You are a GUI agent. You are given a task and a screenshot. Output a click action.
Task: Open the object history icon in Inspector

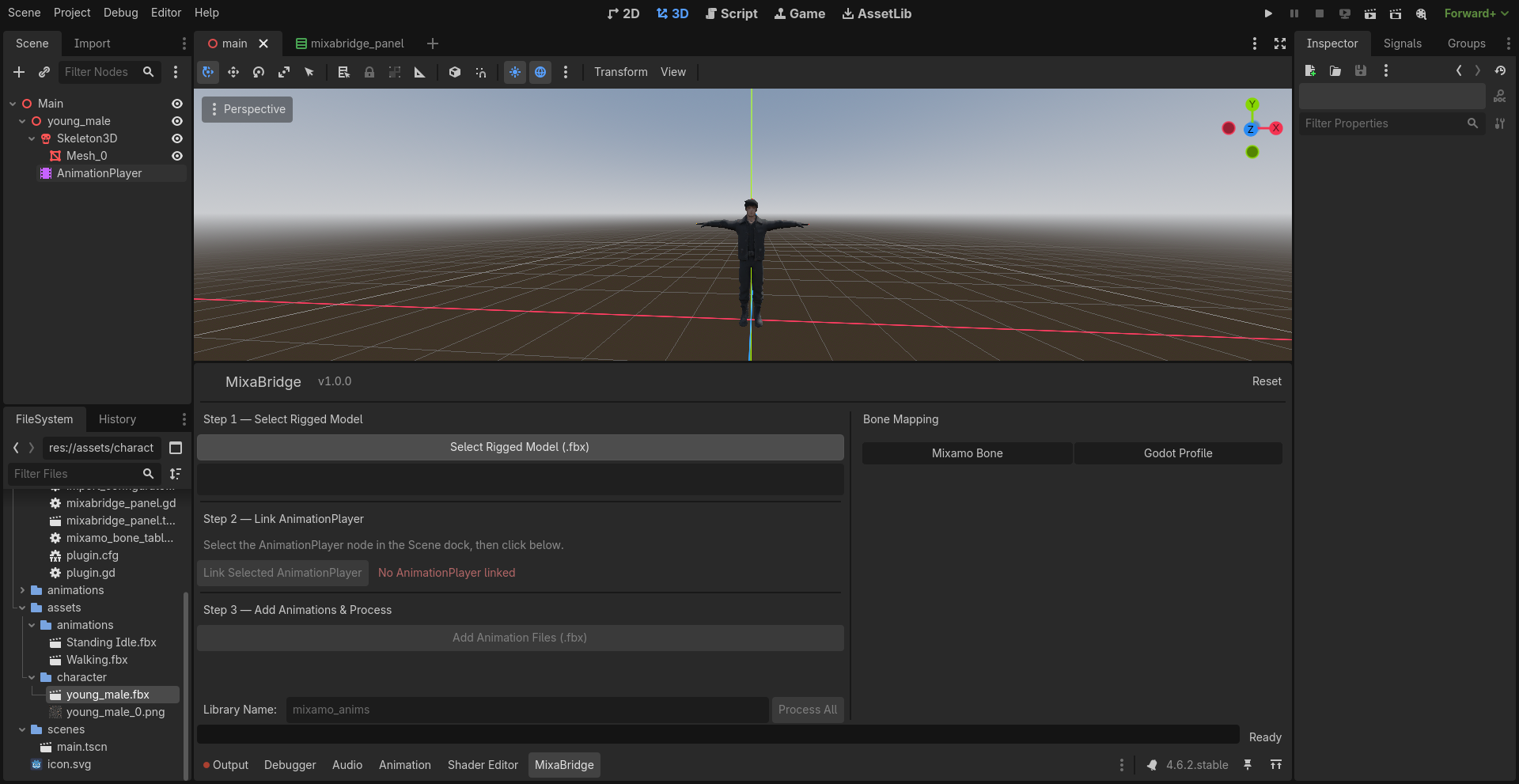1500,70
